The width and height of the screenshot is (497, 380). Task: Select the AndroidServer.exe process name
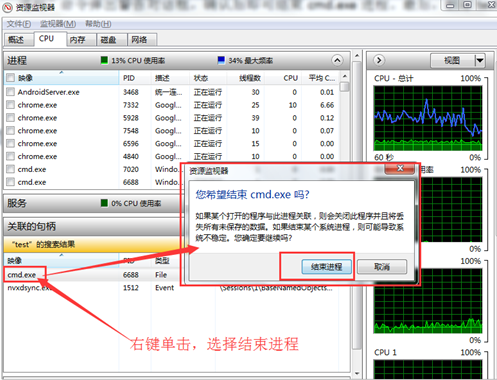pos(49,92)
